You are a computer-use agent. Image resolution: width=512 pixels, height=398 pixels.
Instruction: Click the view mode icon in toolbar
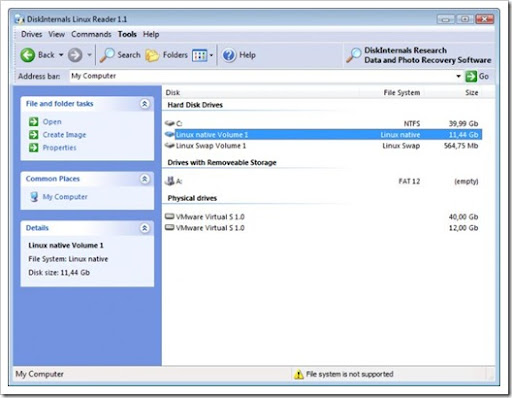[x=200, y=55]
